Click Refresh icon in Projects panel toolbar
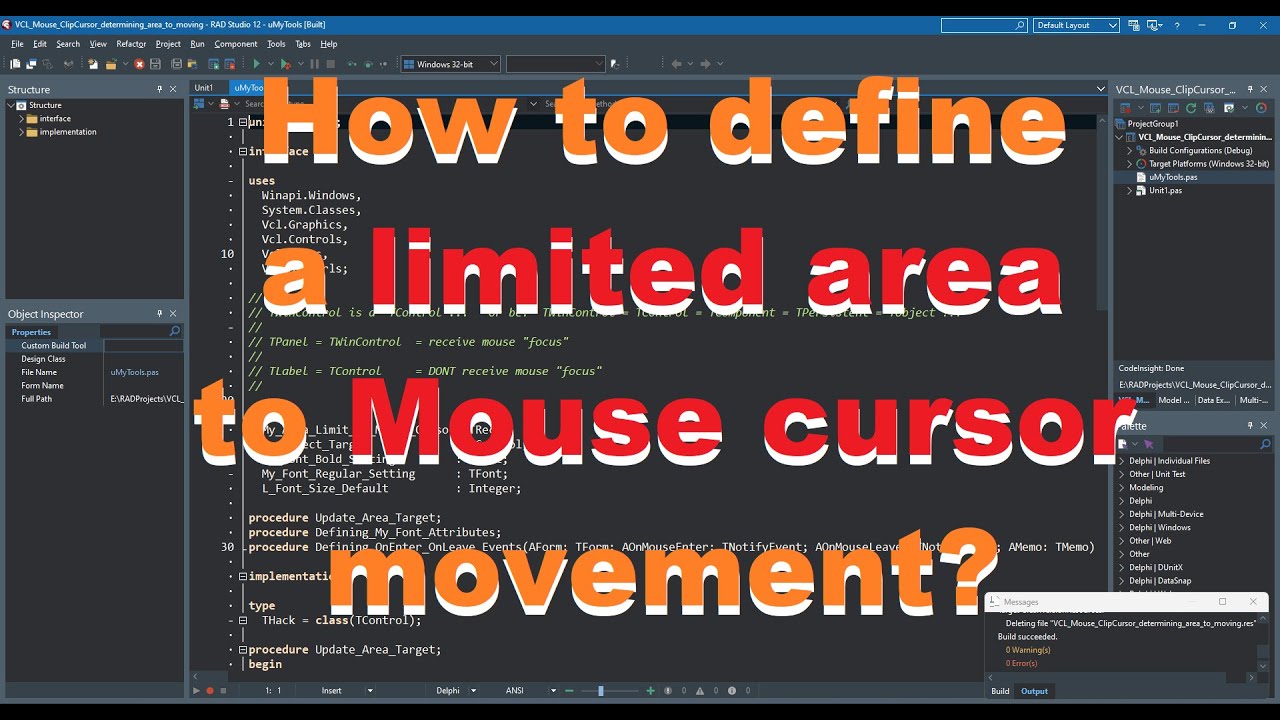Screen dimensions: 1280x720 point(1191,107)
